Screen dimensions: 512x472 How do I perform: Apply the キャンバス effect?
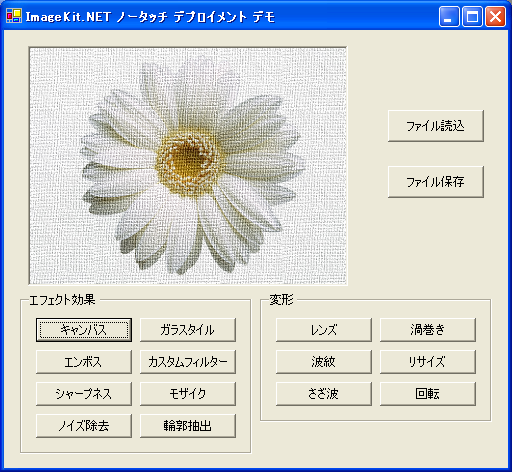coord(84,330)
